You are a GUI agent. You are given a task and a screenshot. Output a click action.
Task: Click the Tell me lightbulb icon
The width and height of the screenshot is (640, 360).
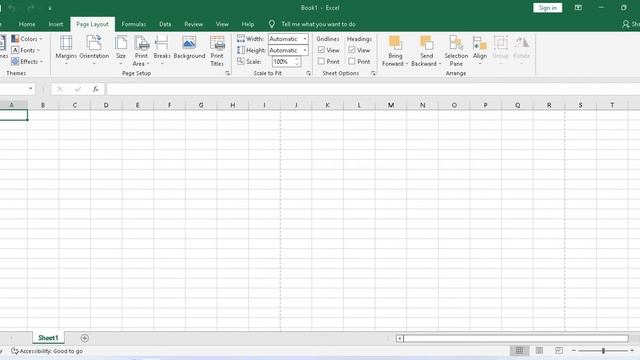click(x=272, y=24)
